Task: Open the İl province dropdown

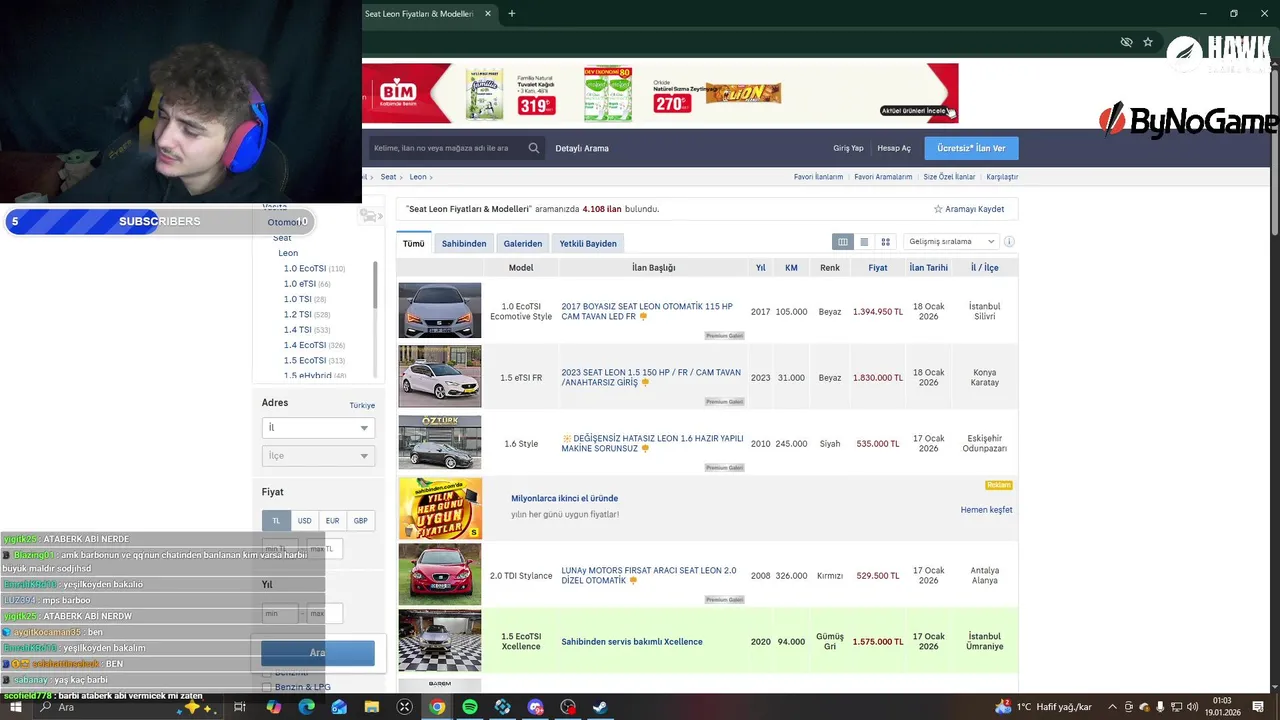Action: pos(318,428)
